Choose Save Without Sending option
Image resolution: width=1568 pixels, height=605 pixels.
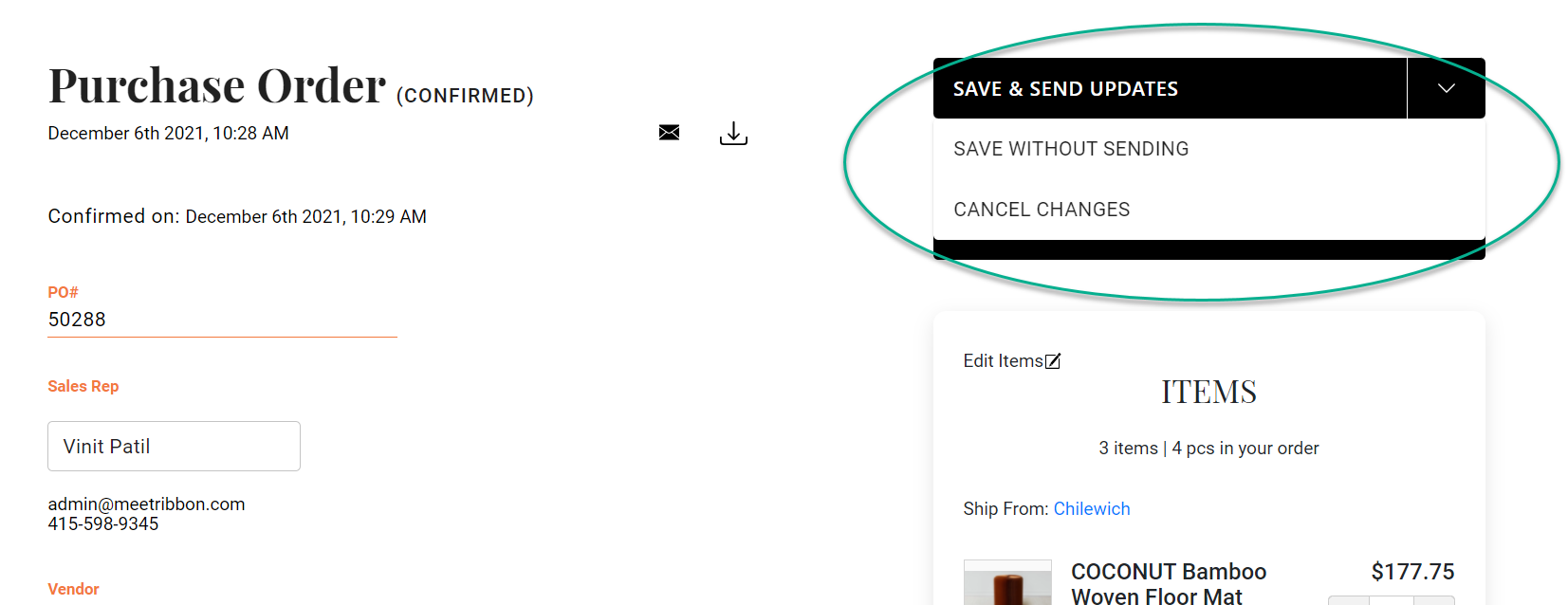[1071, 149]
